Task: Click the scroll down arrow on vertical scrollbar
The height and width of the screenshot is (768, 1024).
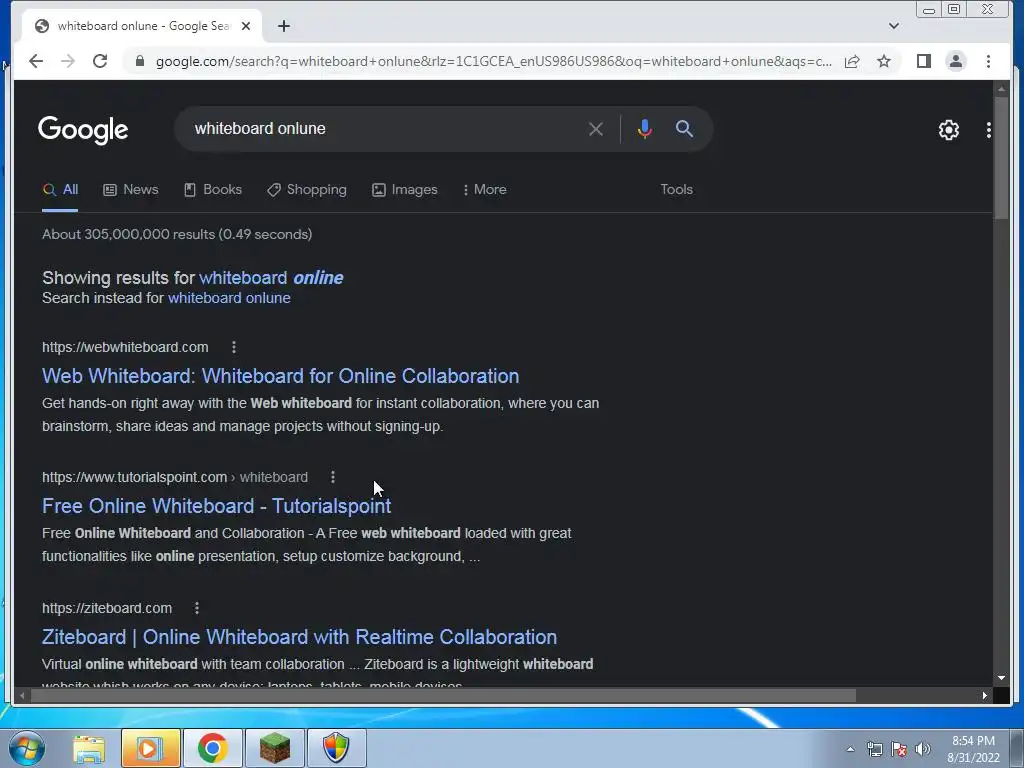Action: (x=1001, y=678)
